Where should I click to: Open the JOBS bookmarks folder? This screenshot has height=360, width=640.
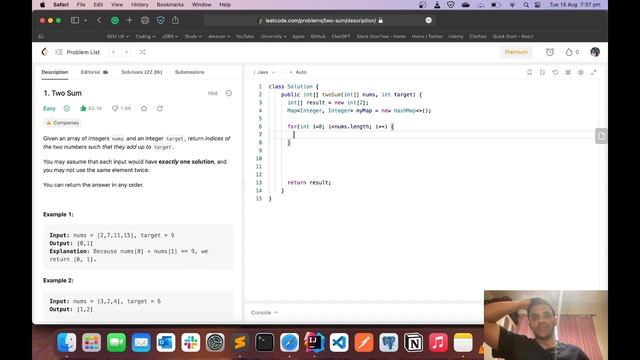(170, 36)
